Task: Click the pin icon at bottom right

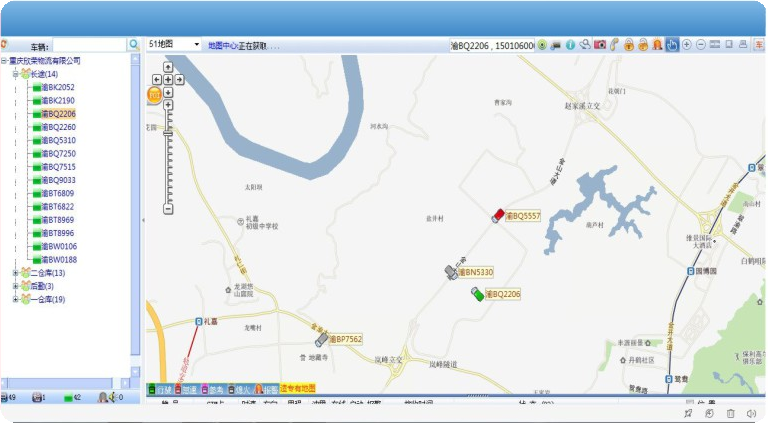Action: [x=688, y=414]
